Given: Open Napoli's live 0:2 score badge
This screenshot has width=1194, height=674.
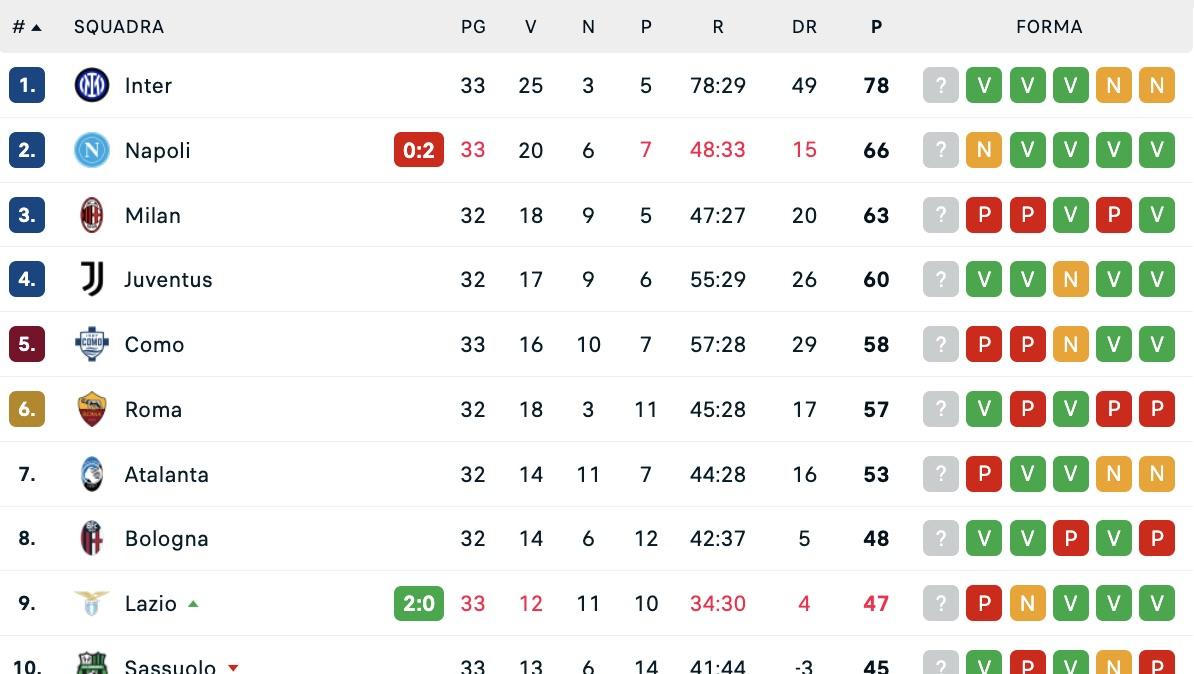Looking at the screenshot, I should 419,150.
